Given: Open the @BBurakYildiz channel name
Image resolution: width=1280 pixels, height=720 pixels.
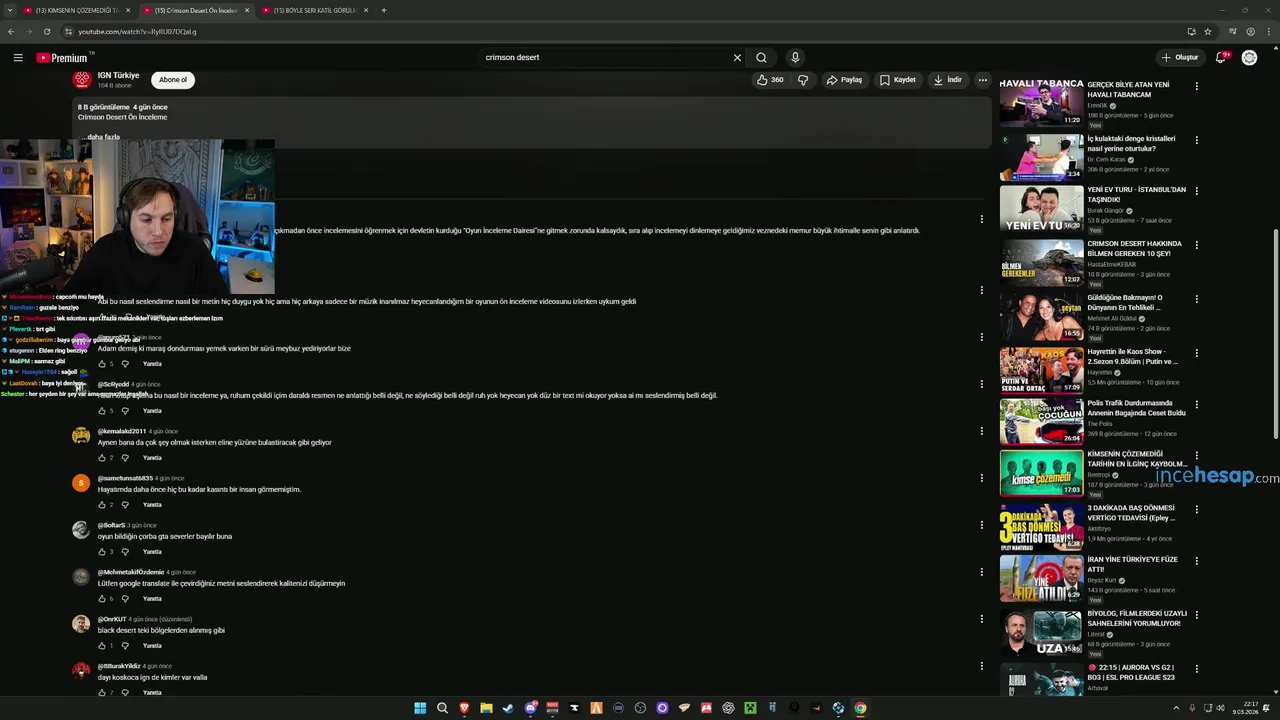Looking at the screenshot, I should 118,666.
